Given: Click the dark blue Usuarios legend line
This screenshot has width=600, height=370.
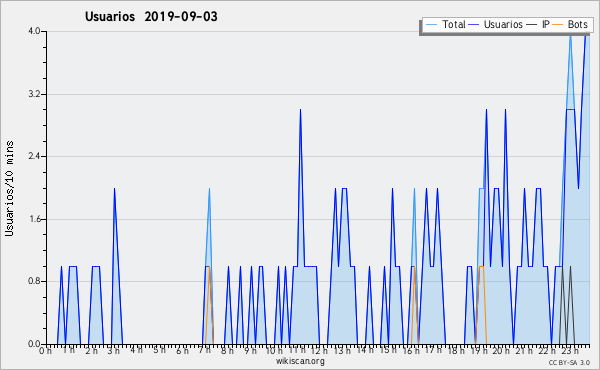Looking at the screenshot, I should (474, 24).
